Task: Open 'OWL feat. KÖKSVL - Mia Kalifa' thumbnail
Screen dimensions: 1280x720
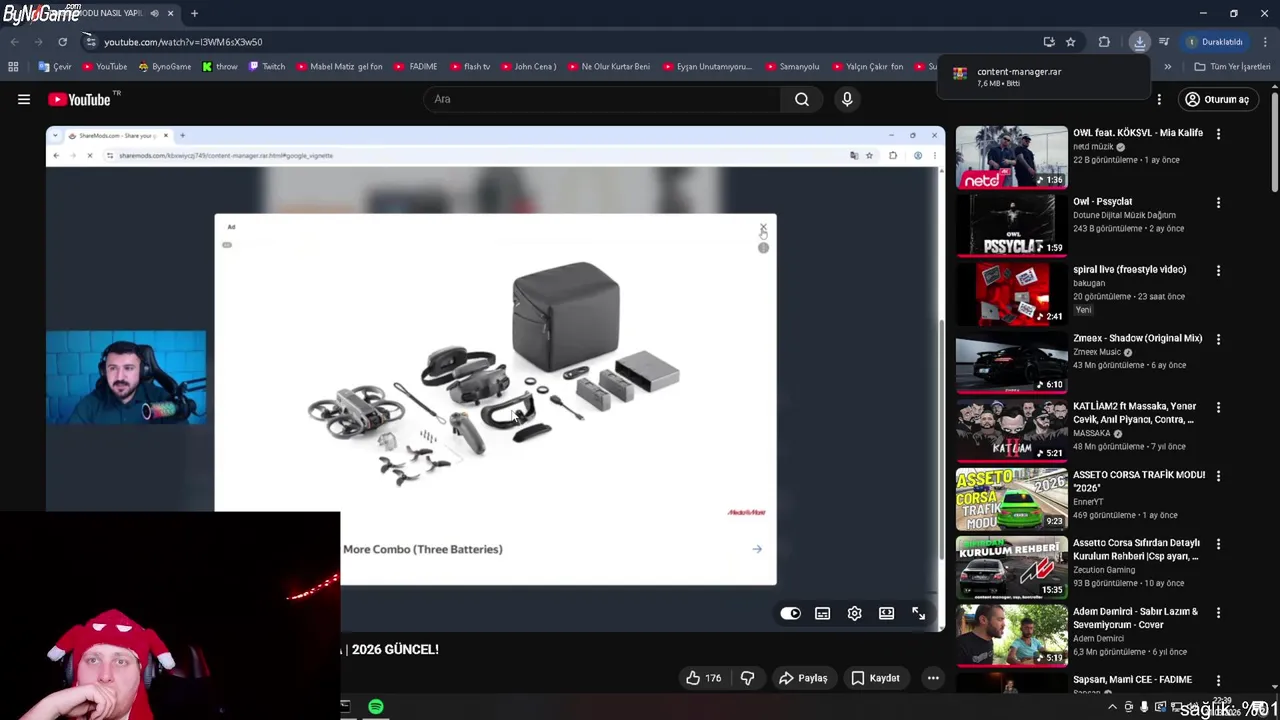Action: tap(1012, 157)
